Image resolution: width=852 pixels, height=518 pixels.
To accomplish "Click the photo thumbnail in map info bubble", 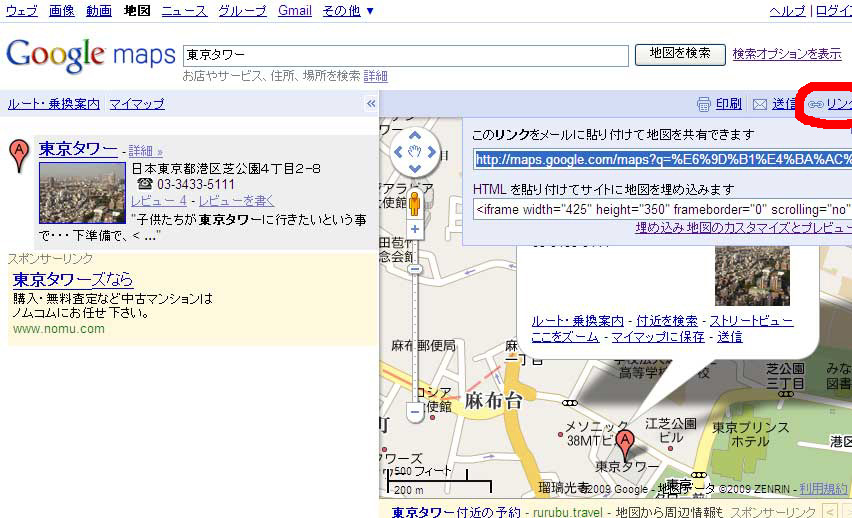I will point(752,276).
